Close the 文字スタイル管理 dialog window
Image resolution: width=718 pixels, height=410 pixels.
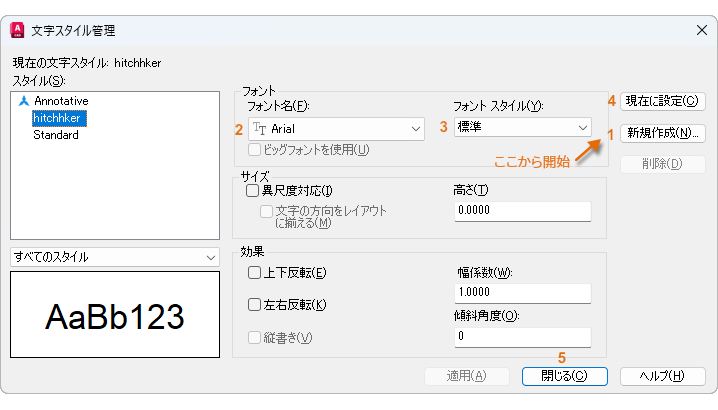click(x=701, y=31)
